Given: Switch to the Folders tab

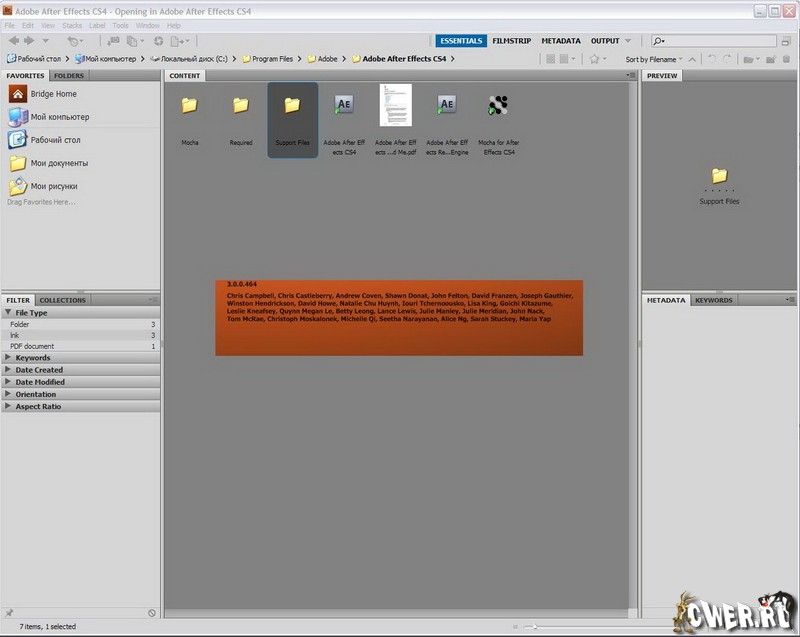Looking at the screenshot, I should pos(69,76).
